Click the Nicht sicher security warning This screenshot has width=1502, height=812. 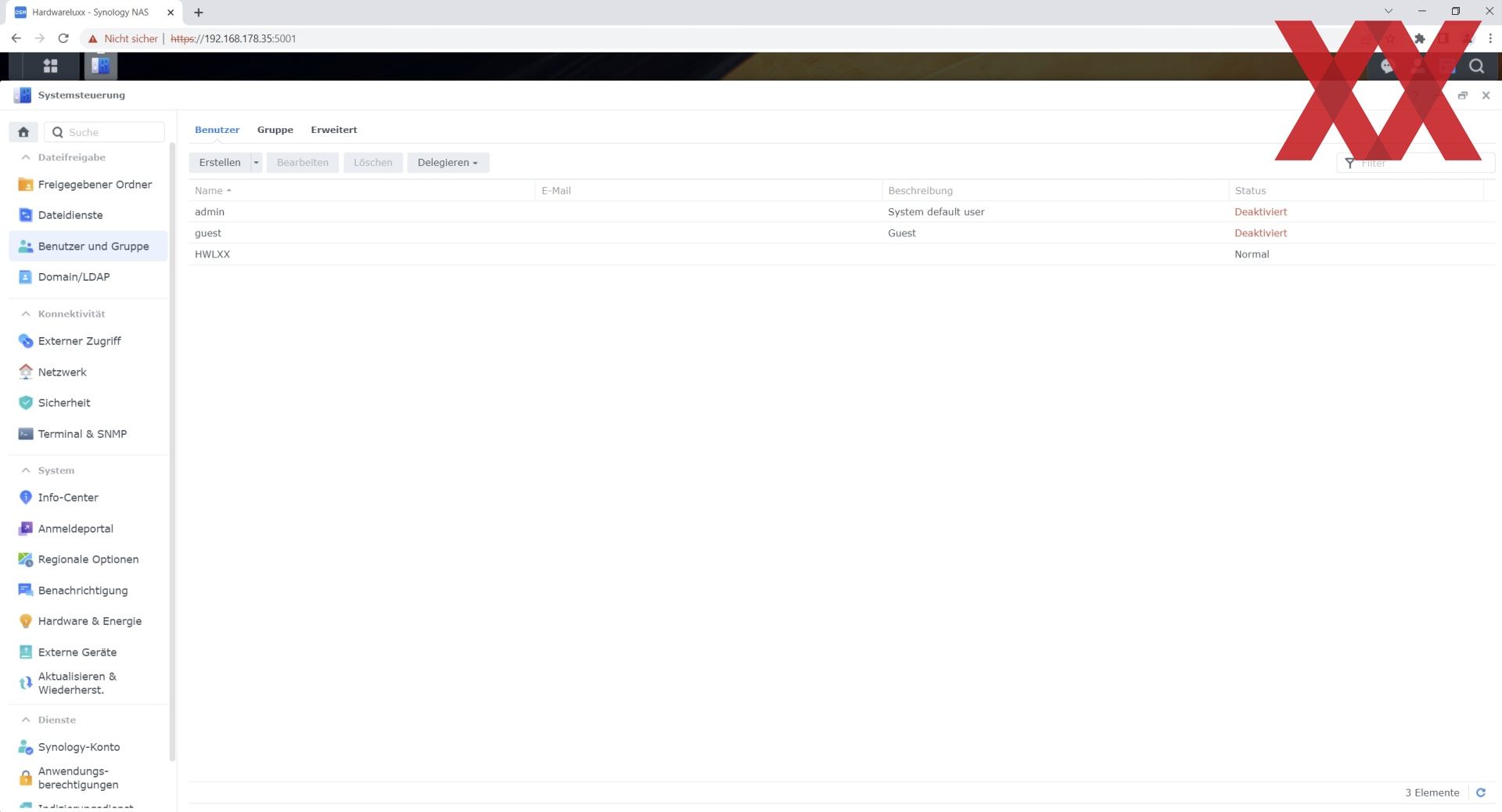coord(124,38)
